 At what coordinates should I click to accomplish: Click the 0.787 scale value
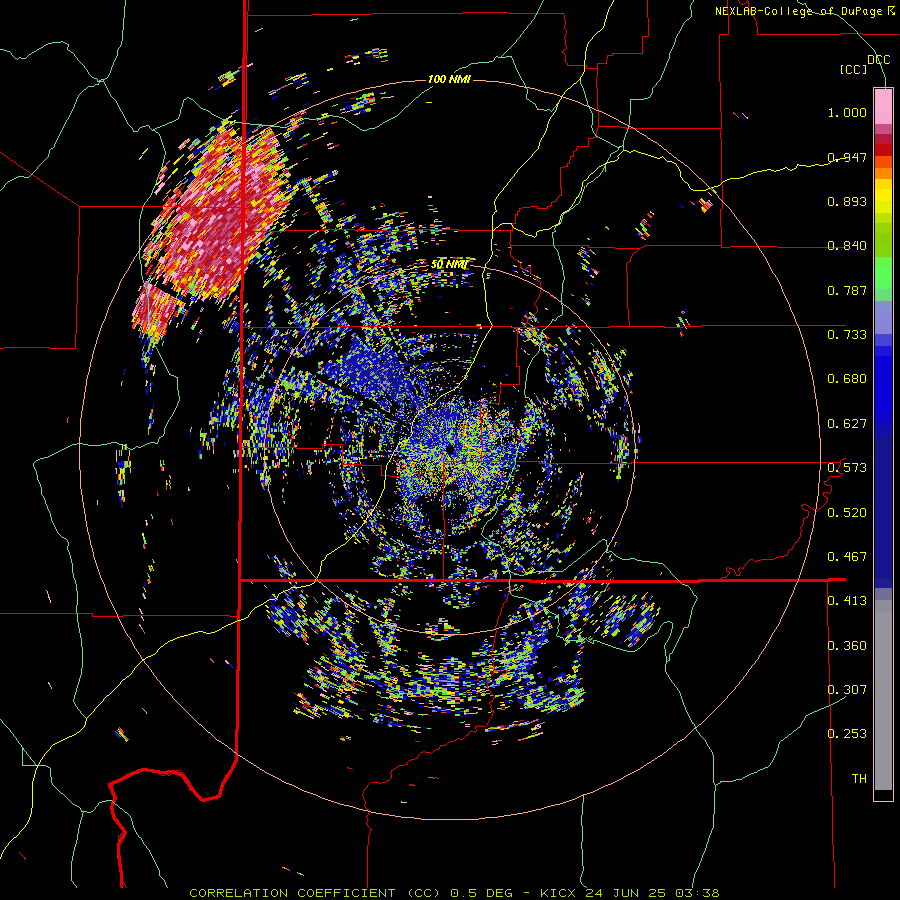pos(847,290)
